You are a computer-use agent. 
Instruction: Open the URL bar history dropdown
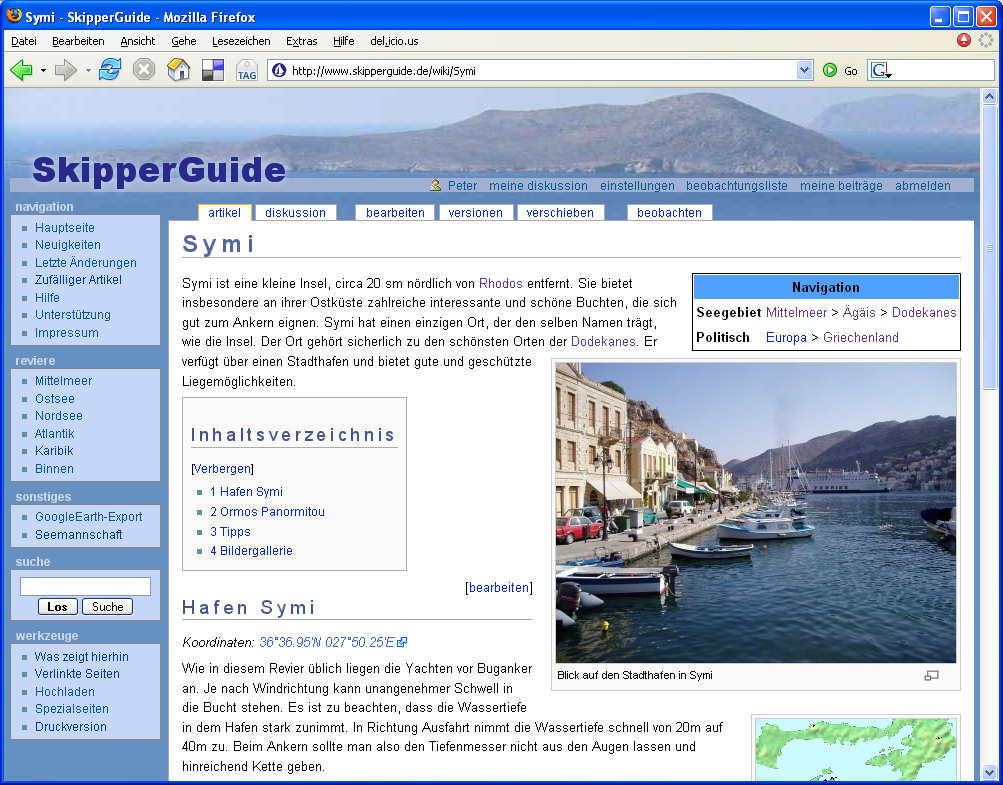(804, 70)
